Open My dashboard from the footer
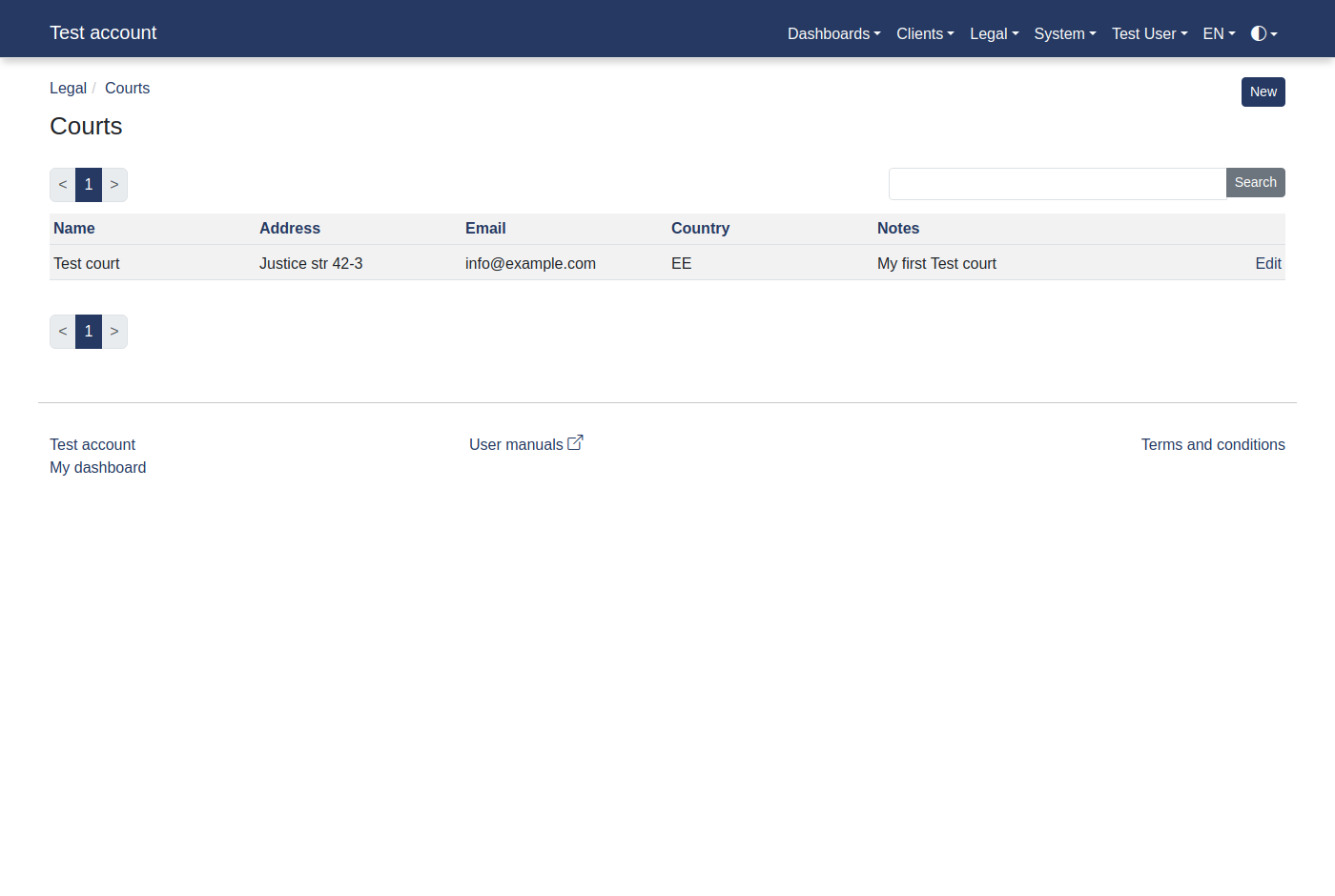The width and height of the screenshot is (1335, 896). pyautogui.click(x=97, y=467)
